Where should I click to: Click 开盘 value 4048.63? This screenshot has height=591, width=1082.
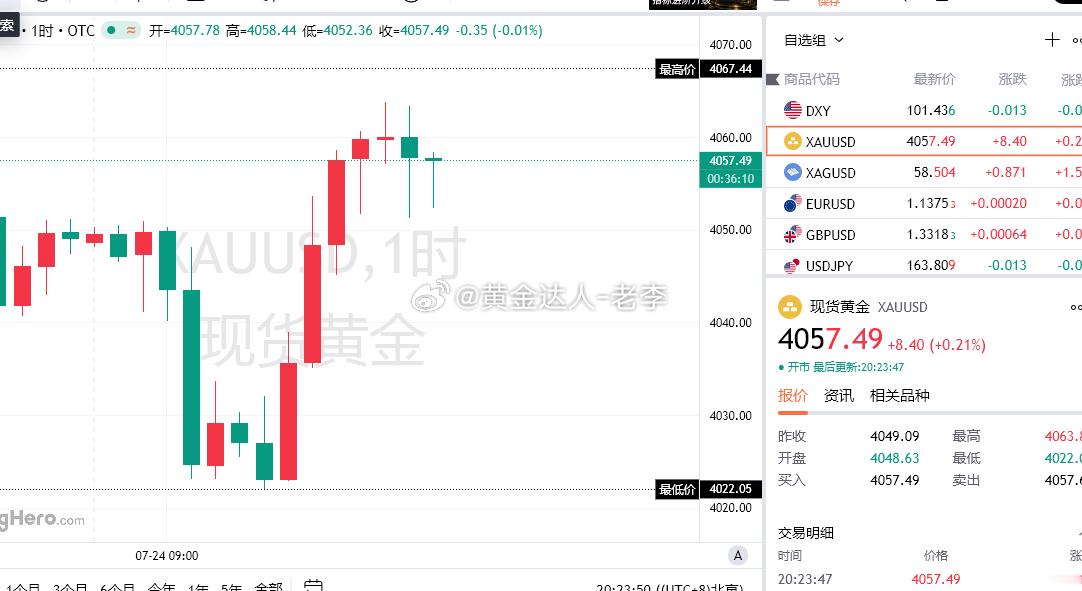[x=894, y=458]
